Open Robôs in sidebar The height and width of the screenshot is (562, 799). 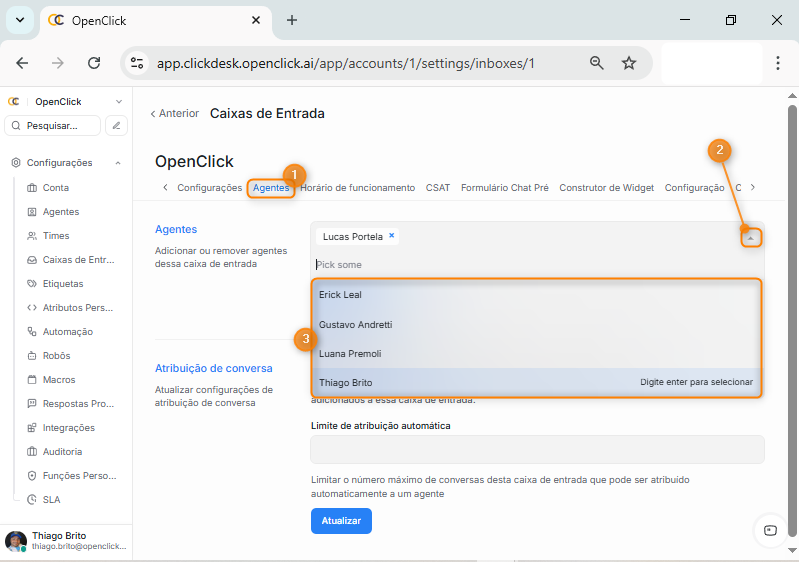point(56,356)
